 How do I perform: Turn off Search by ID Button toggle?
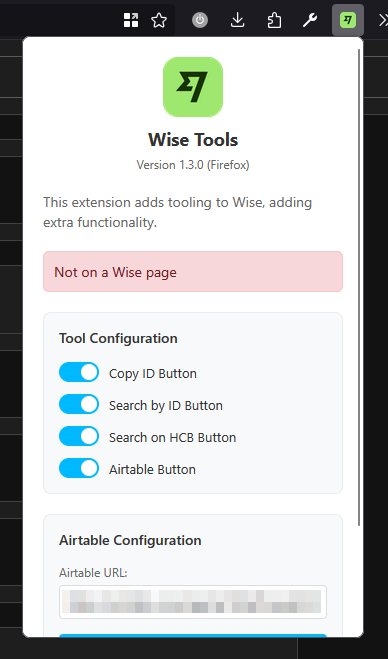[x=79, y=404]
